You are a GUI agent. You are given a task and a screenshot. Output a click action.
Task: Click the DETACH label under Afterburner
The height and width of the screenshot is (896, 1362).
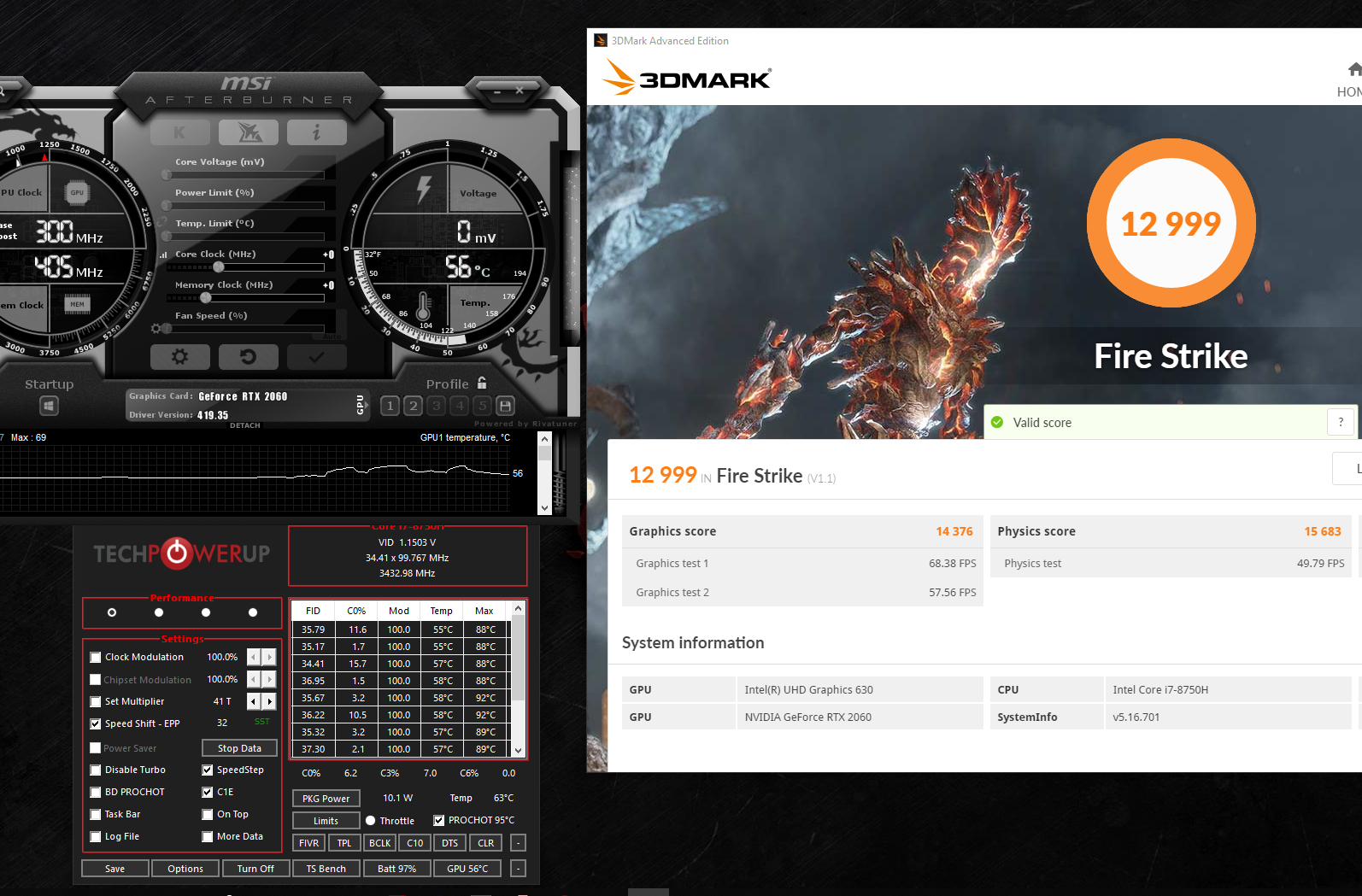coord(245,425)
